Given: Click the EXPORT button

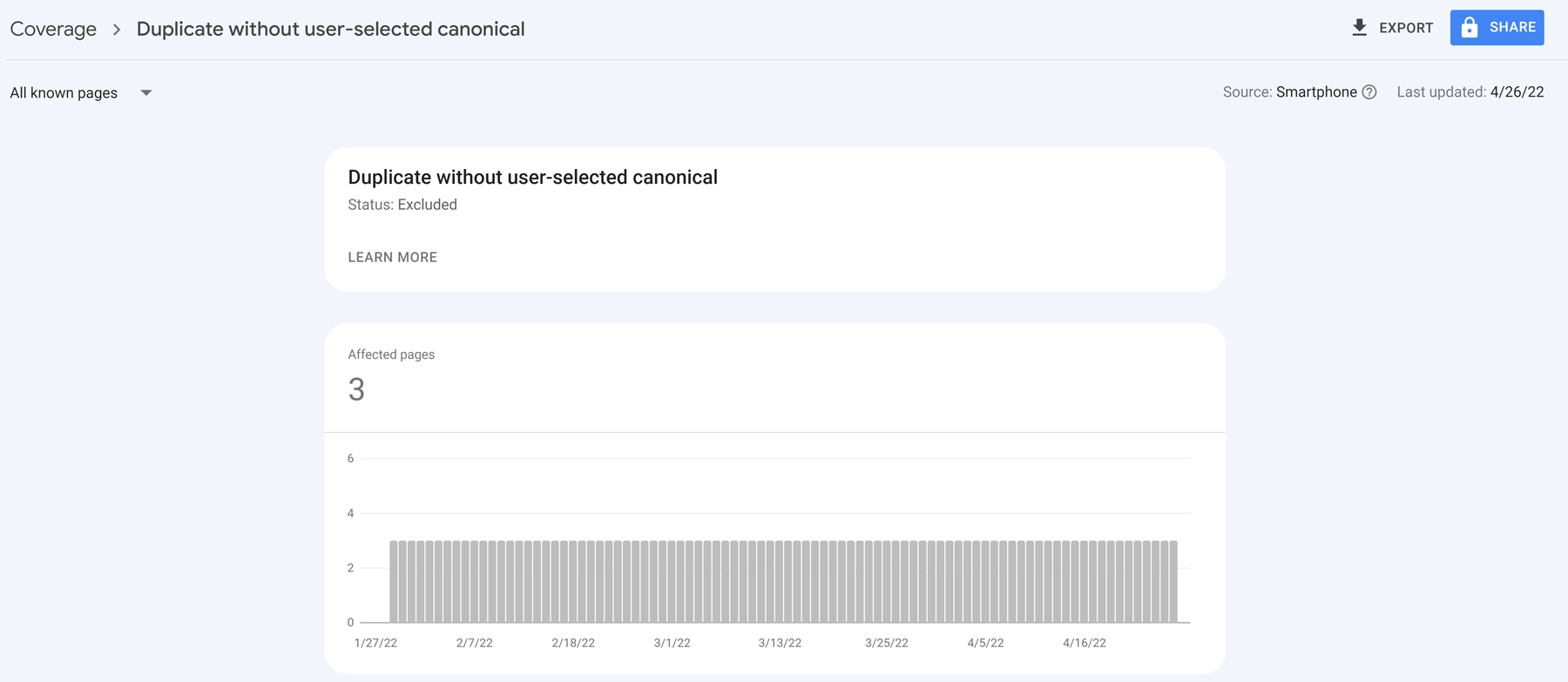Looking at the screenshot, I should [1392, 27].
